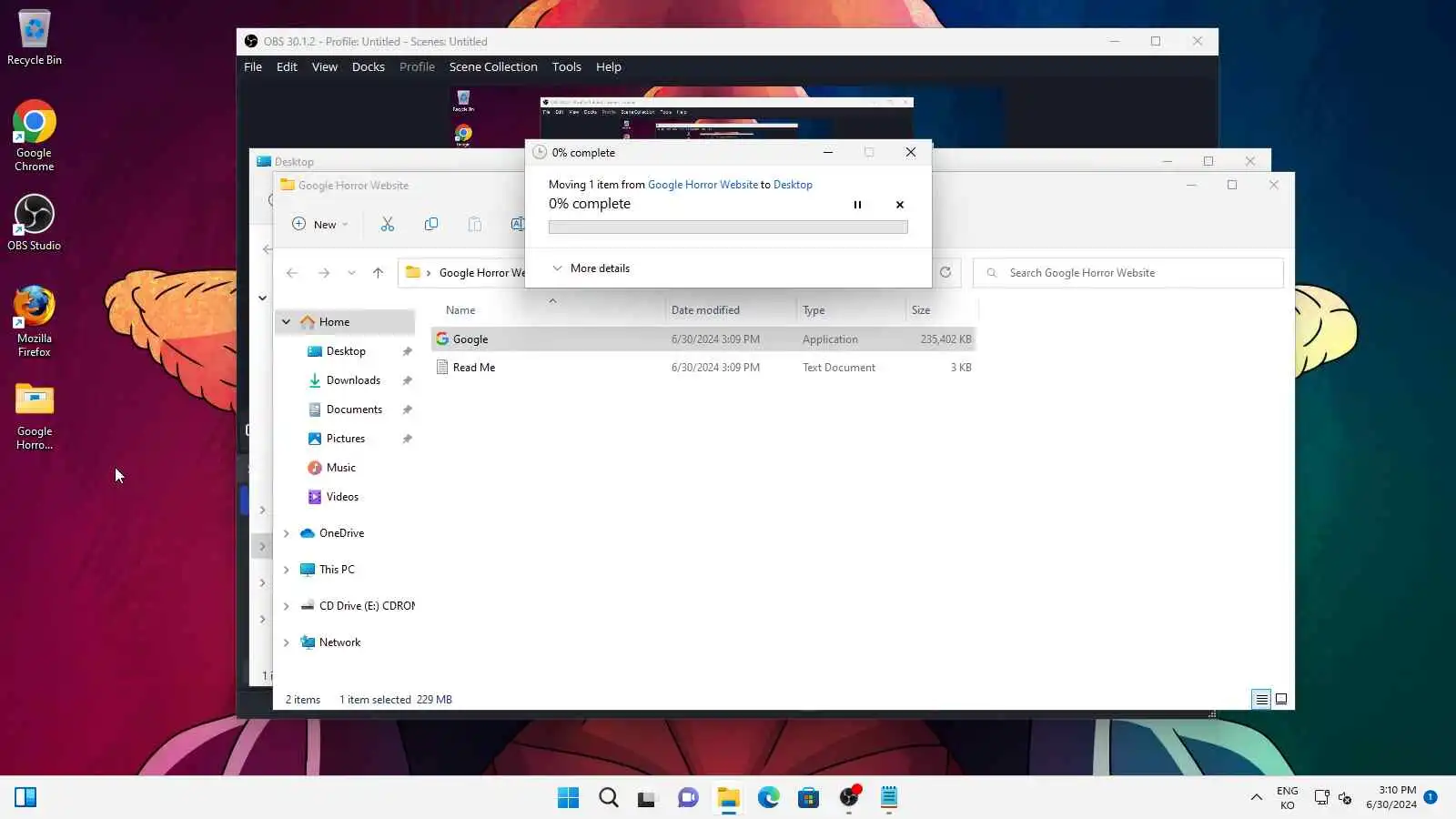Open Pictures in the navigation pane
The image size is (1456, 819).
coord(346,439)
